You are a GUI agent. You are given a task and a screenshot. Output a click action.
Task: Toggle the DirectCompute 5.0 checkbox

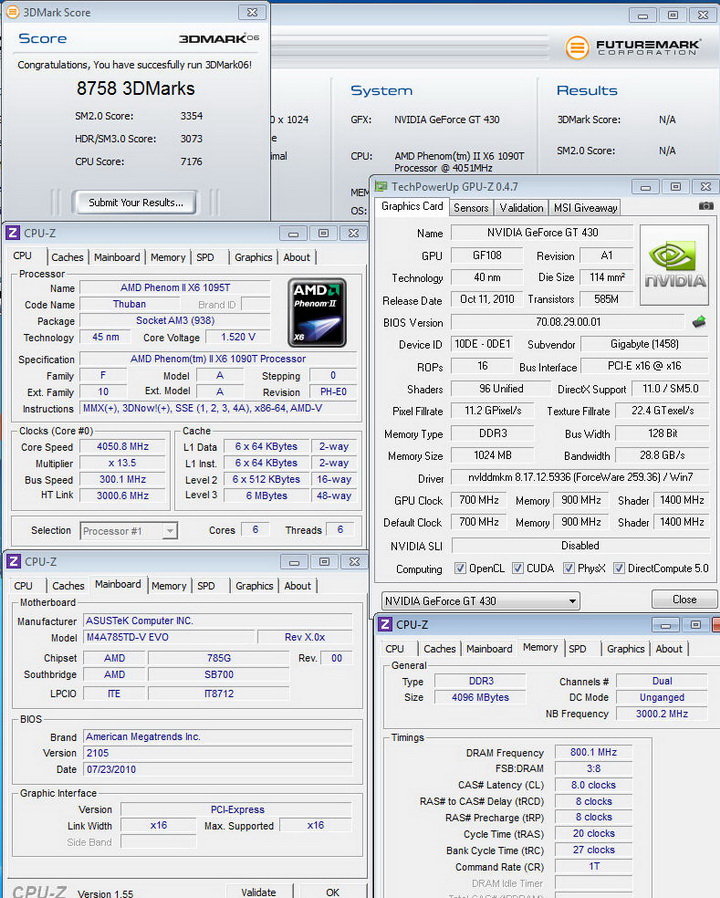pos(619,568)
